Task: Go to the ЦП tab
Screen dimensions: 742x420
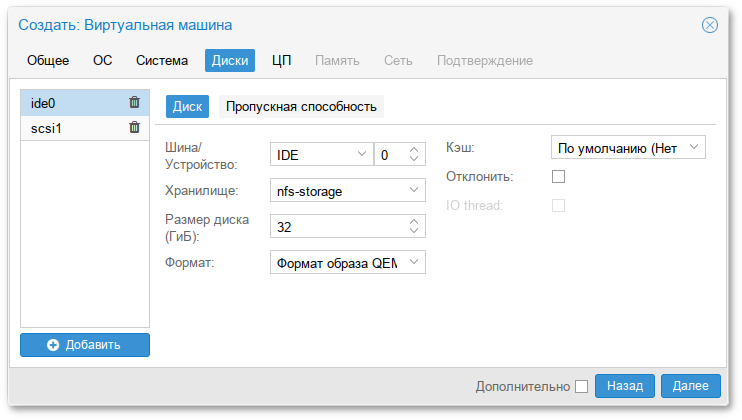Action: tap(282, 61)
